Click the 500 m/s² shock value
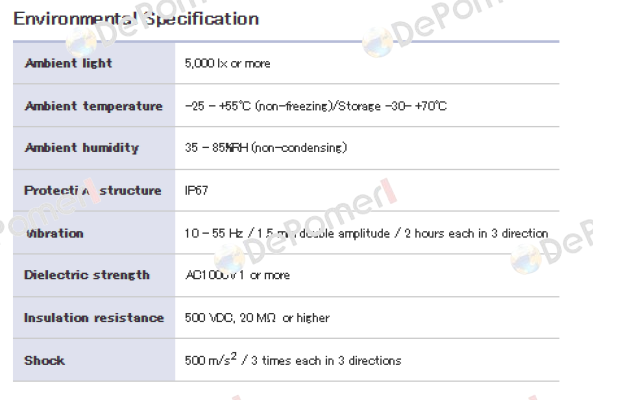 click(x=293, y=359)
